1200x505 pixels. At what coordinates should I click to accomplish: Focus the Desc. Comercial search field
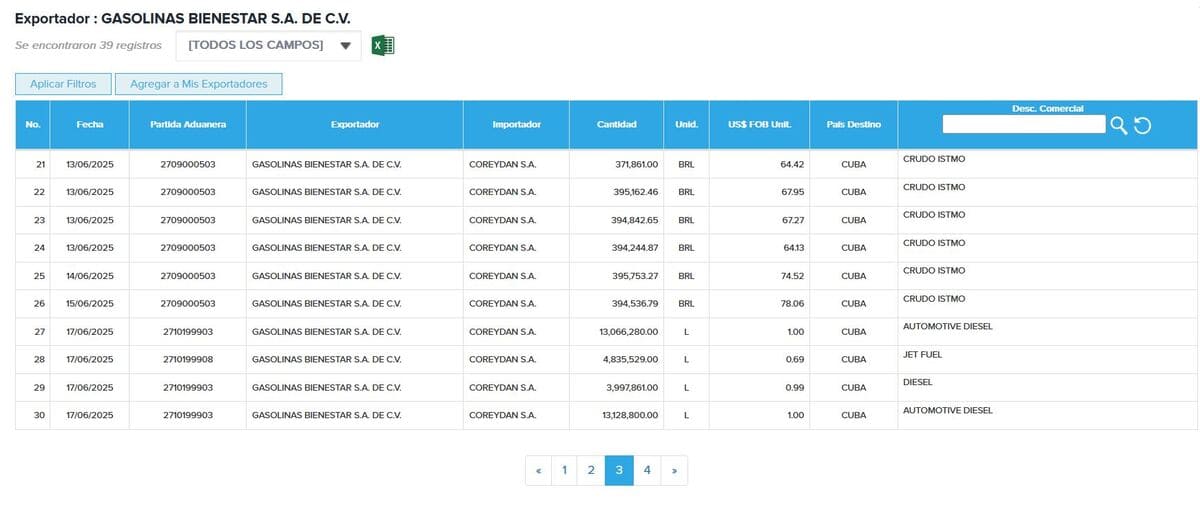point(1024,124)
